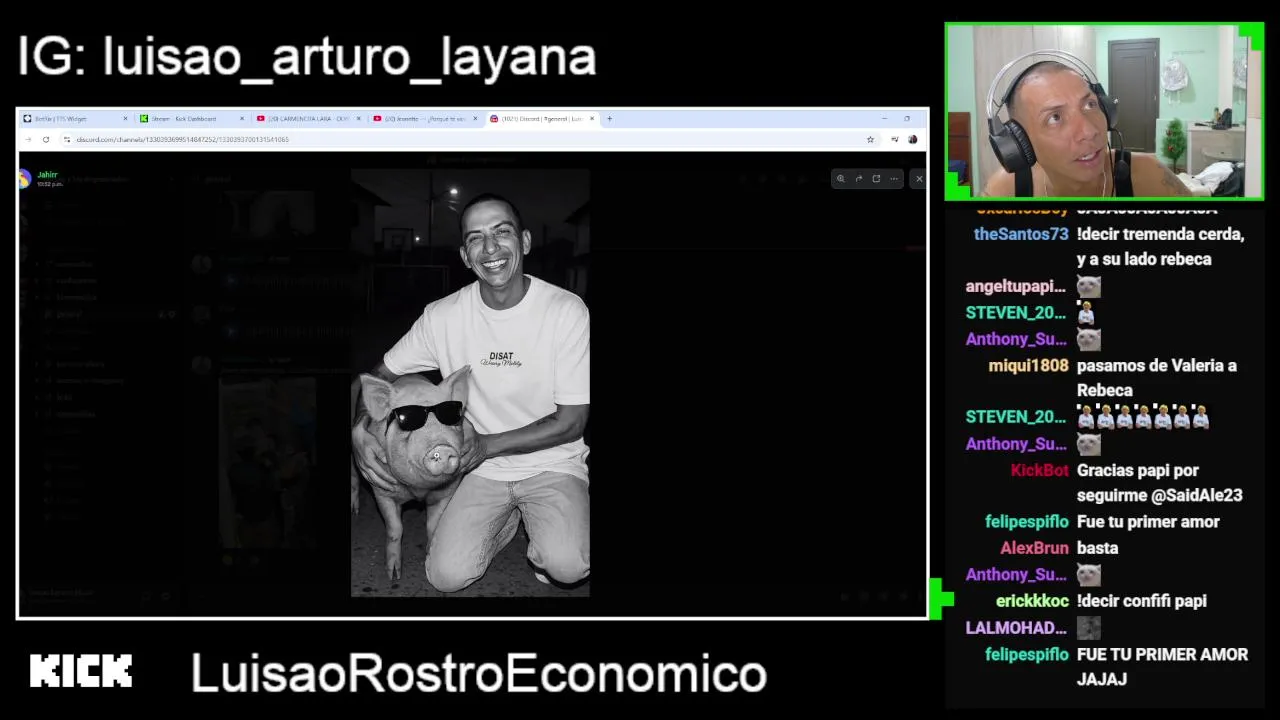The height and width of the screenshot is (720, 1280).
Task: Reload the Discord page
Action: click(45, 139)
